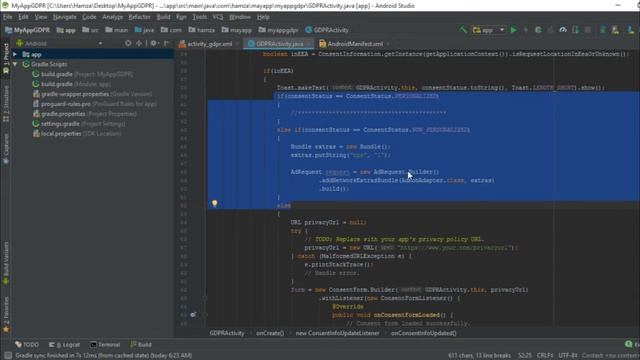Open the Navigate menu
The height and width of the screenshot is (360, 640).
click(64, 17)
